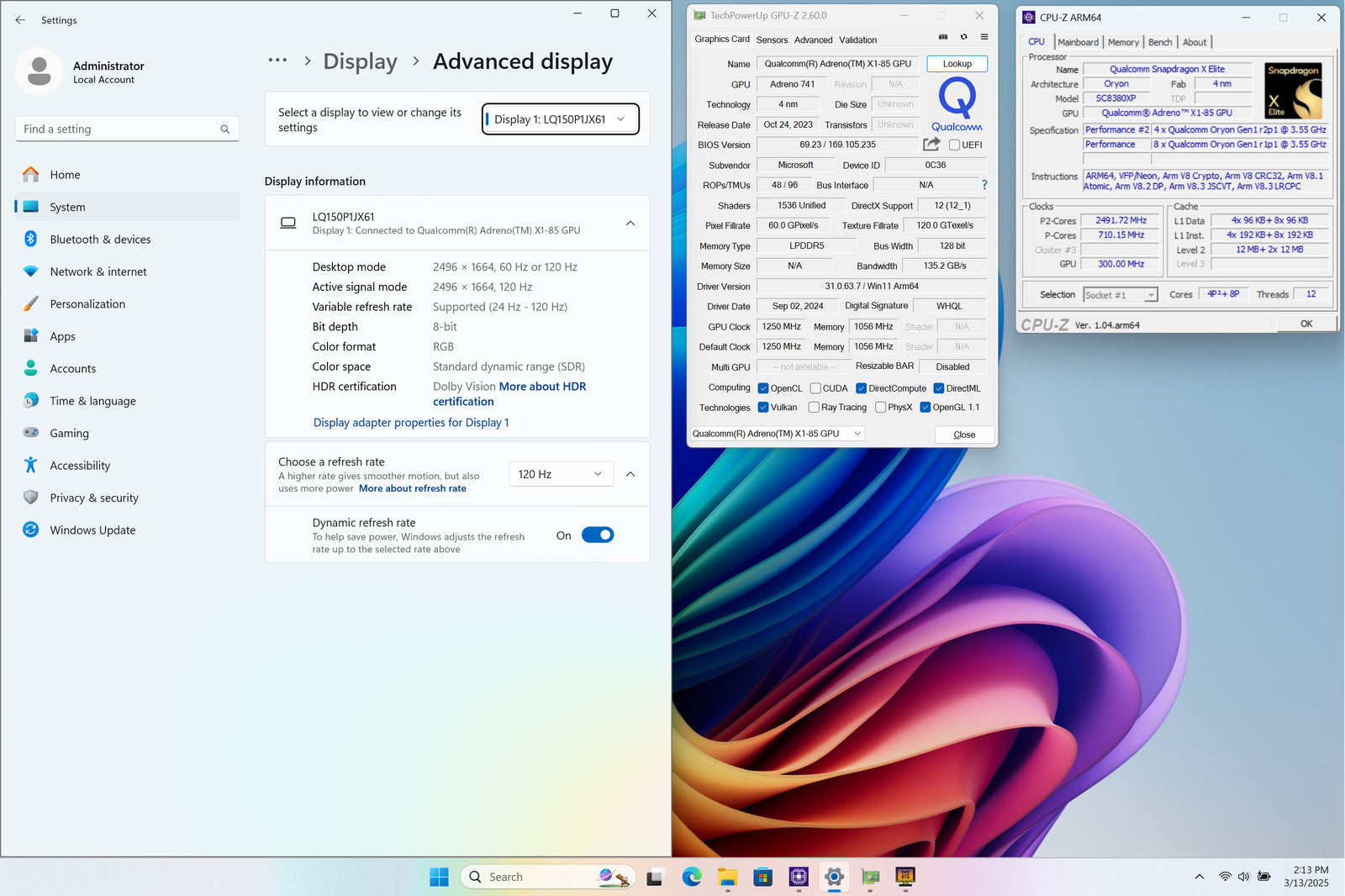
Task: Toggle the Vulkan checkbox
Action: click(x=763, y=408)
